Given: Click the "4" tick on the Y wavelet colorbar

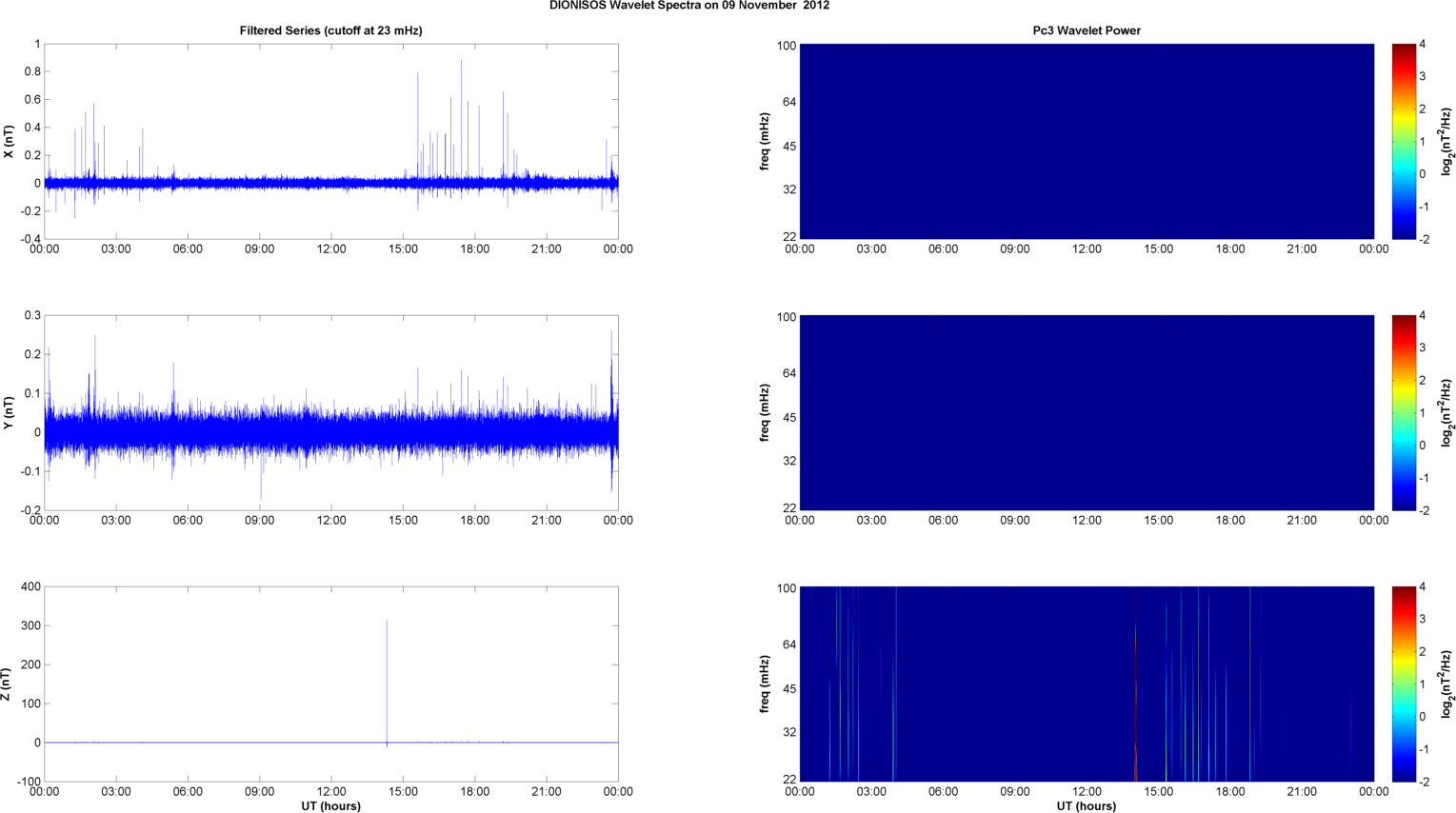Looking at the screenshot, I should point(1423,315).
